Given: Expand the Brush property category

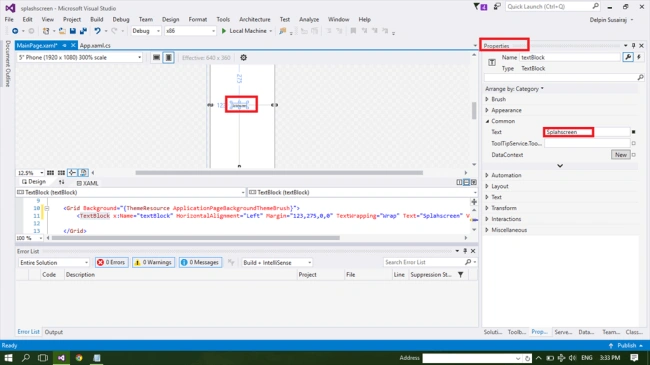Looking at the screenshot, I should pos(487,99).
